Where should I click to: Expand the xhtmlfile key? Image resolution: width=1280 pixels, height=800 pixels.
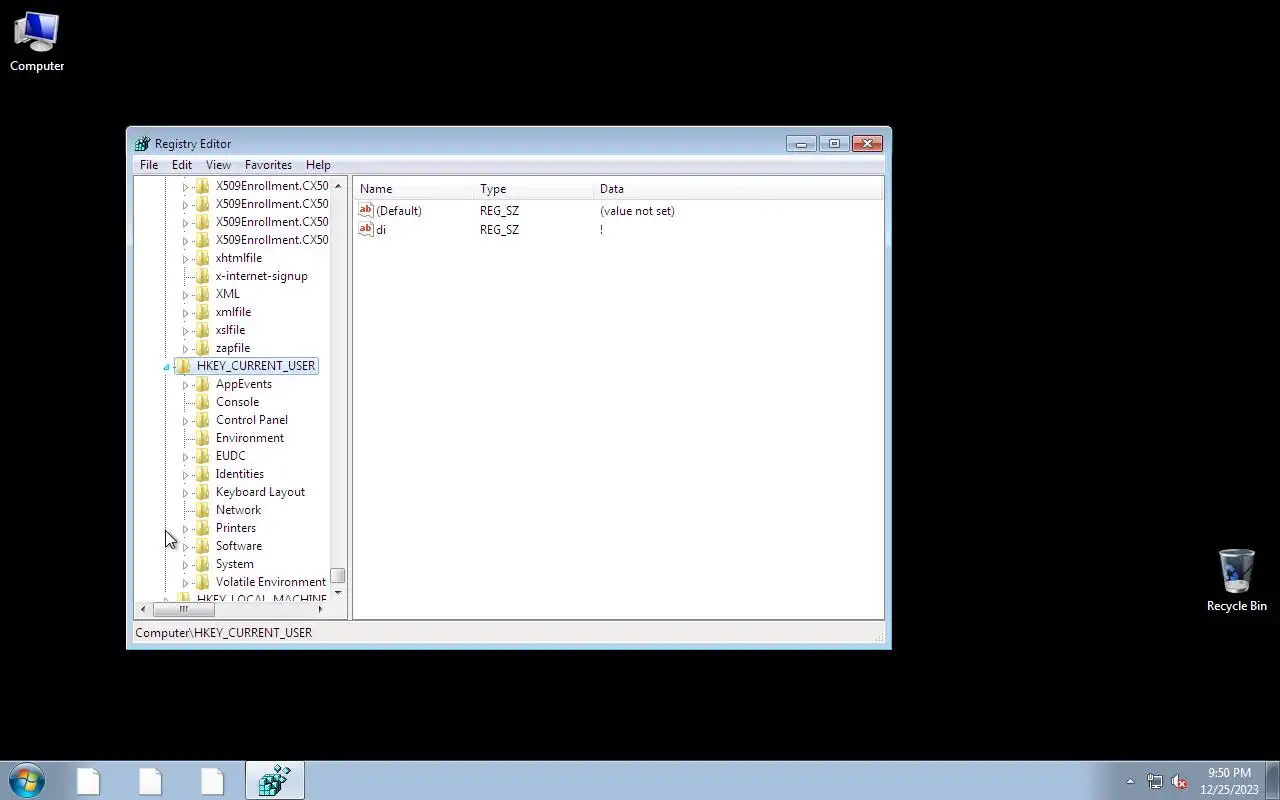(x=185, y=259)
